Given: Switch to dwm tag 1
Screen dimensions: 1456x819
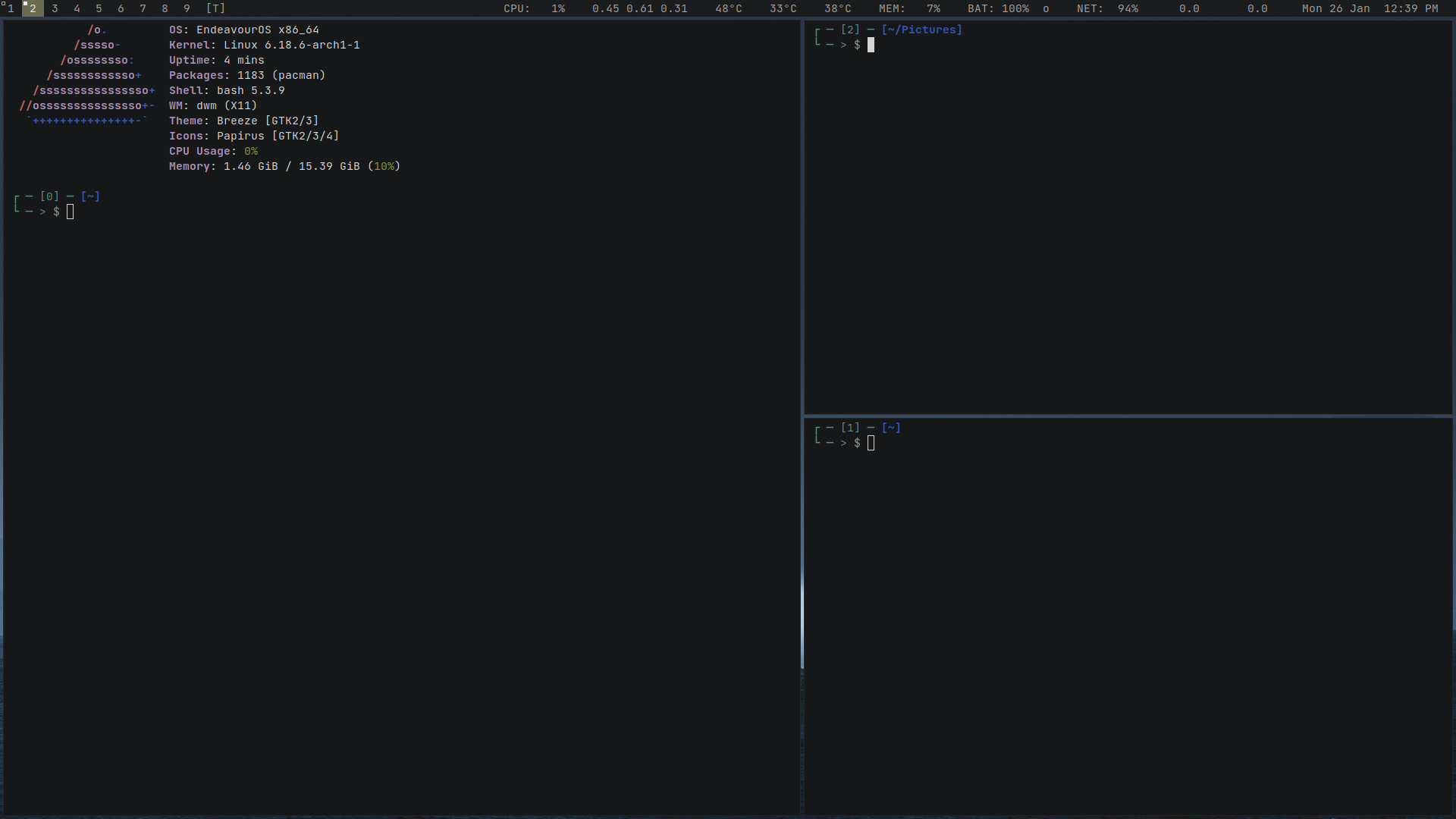Looking at the screenshot, I should pos(10,8).
